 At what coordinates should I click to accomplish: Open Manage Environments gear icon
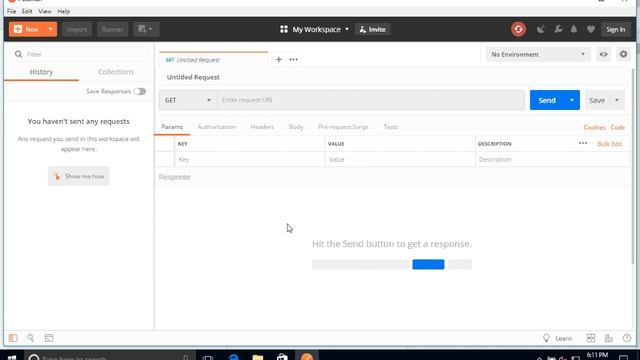tap(623, 54)
